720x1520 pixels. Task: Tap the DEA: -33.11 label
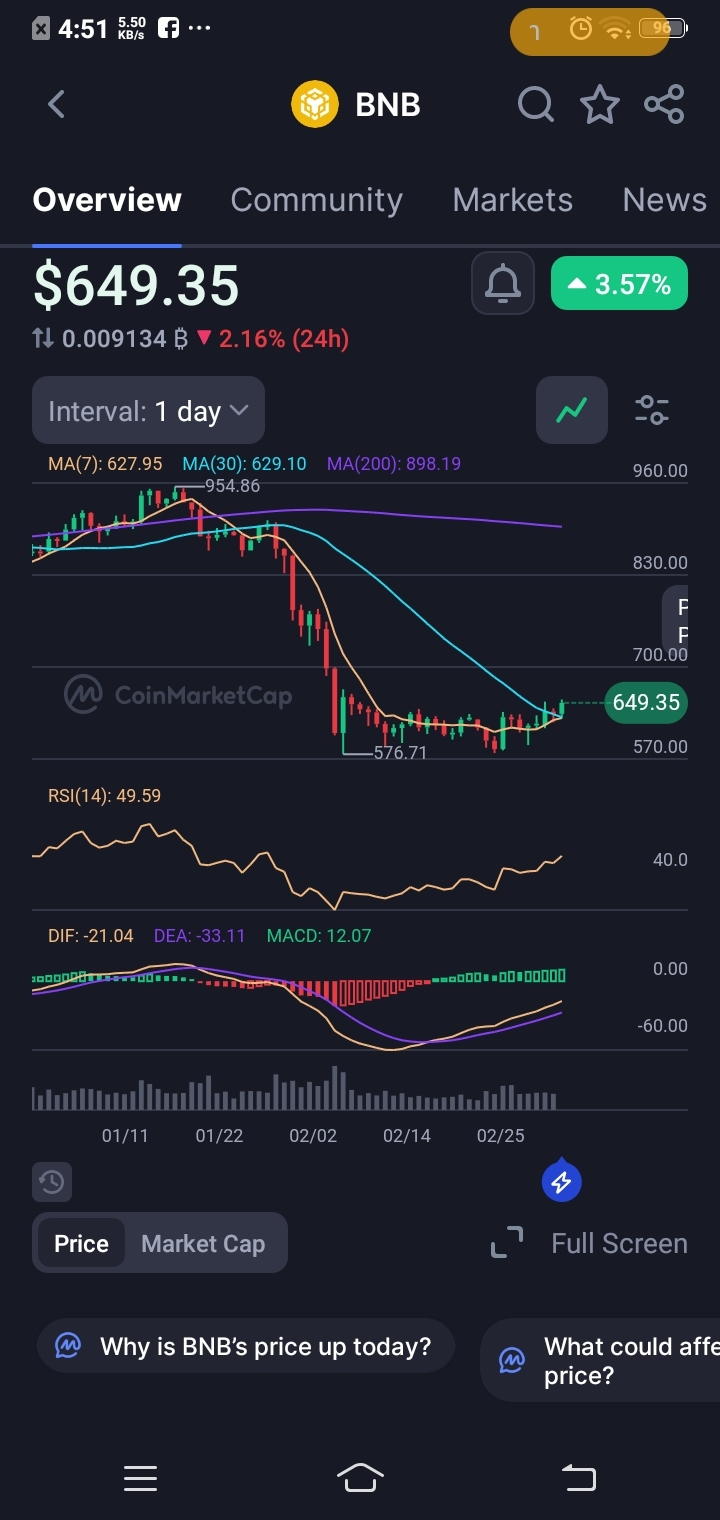pyautogui.click(x=200, y=936)
